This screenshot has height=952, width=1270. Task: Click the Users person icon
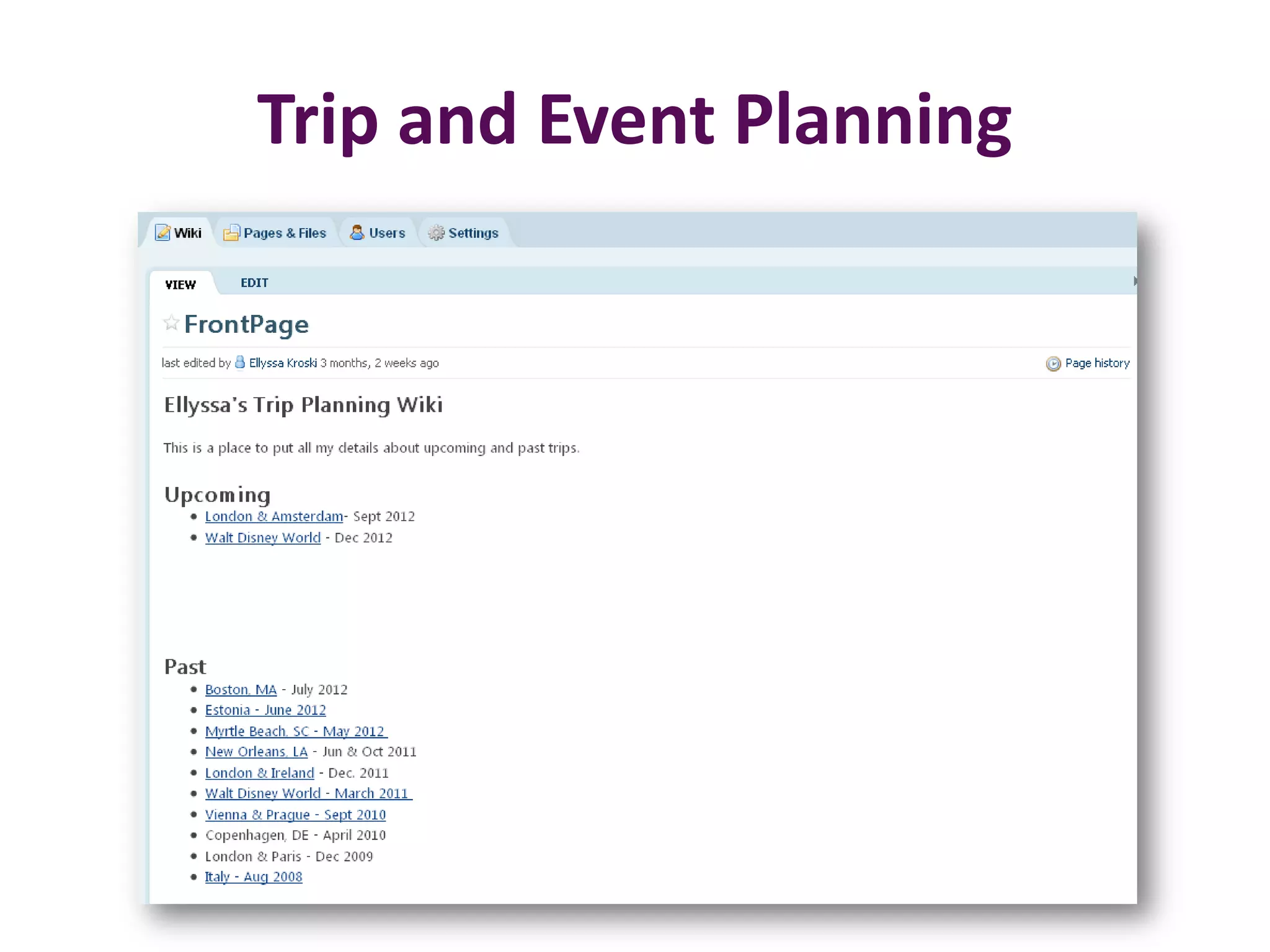coord(357,232)
